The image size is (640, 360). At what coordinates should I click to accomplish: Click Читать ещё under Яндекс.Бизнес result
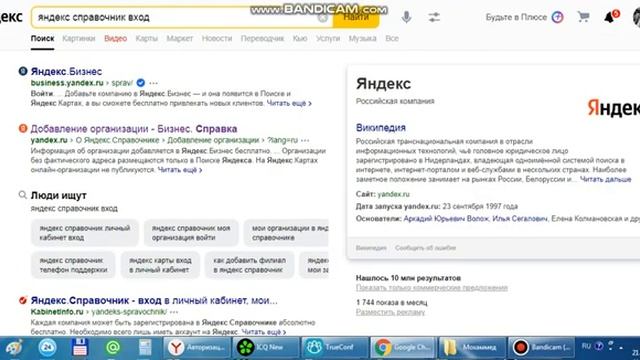tap(289, 103)
